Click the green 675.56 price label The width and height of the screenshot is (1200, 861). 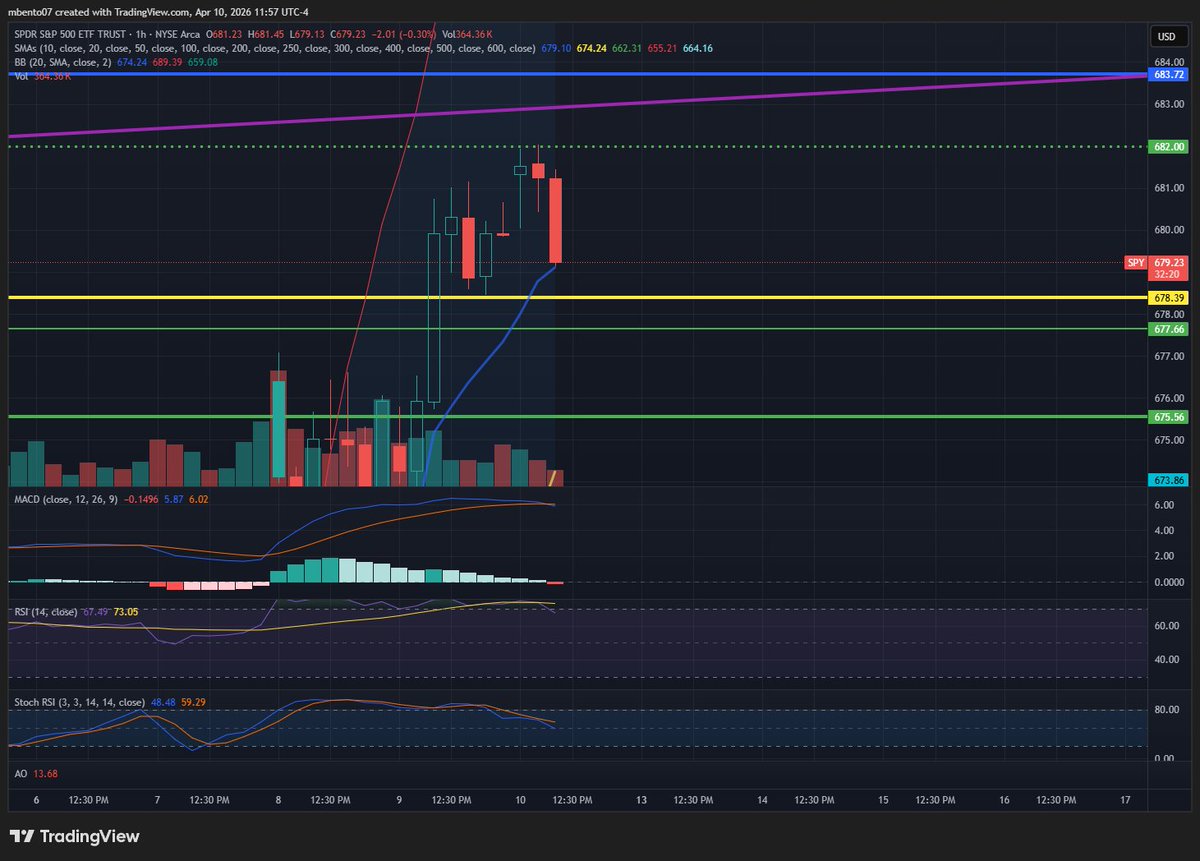click(x=1169, y=417)
